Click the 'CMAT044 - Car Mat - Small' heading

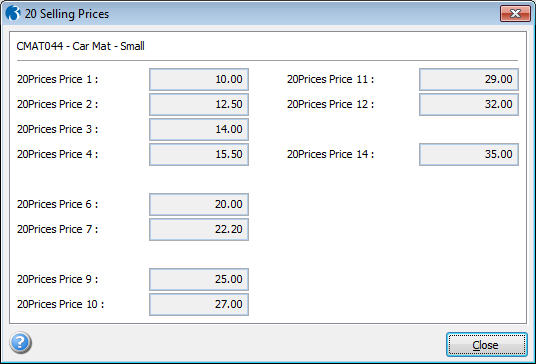point(80,46)
